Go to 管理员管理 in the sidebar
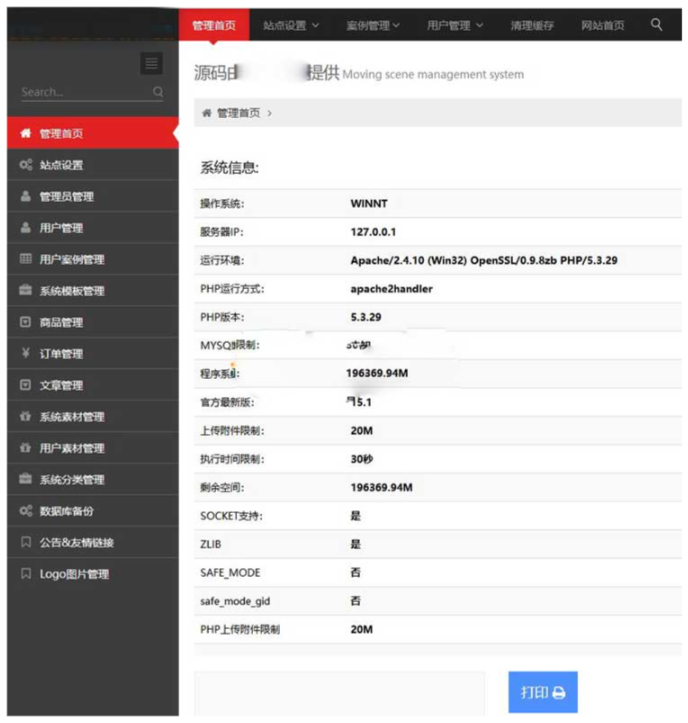688x723 pixels. 67,197
